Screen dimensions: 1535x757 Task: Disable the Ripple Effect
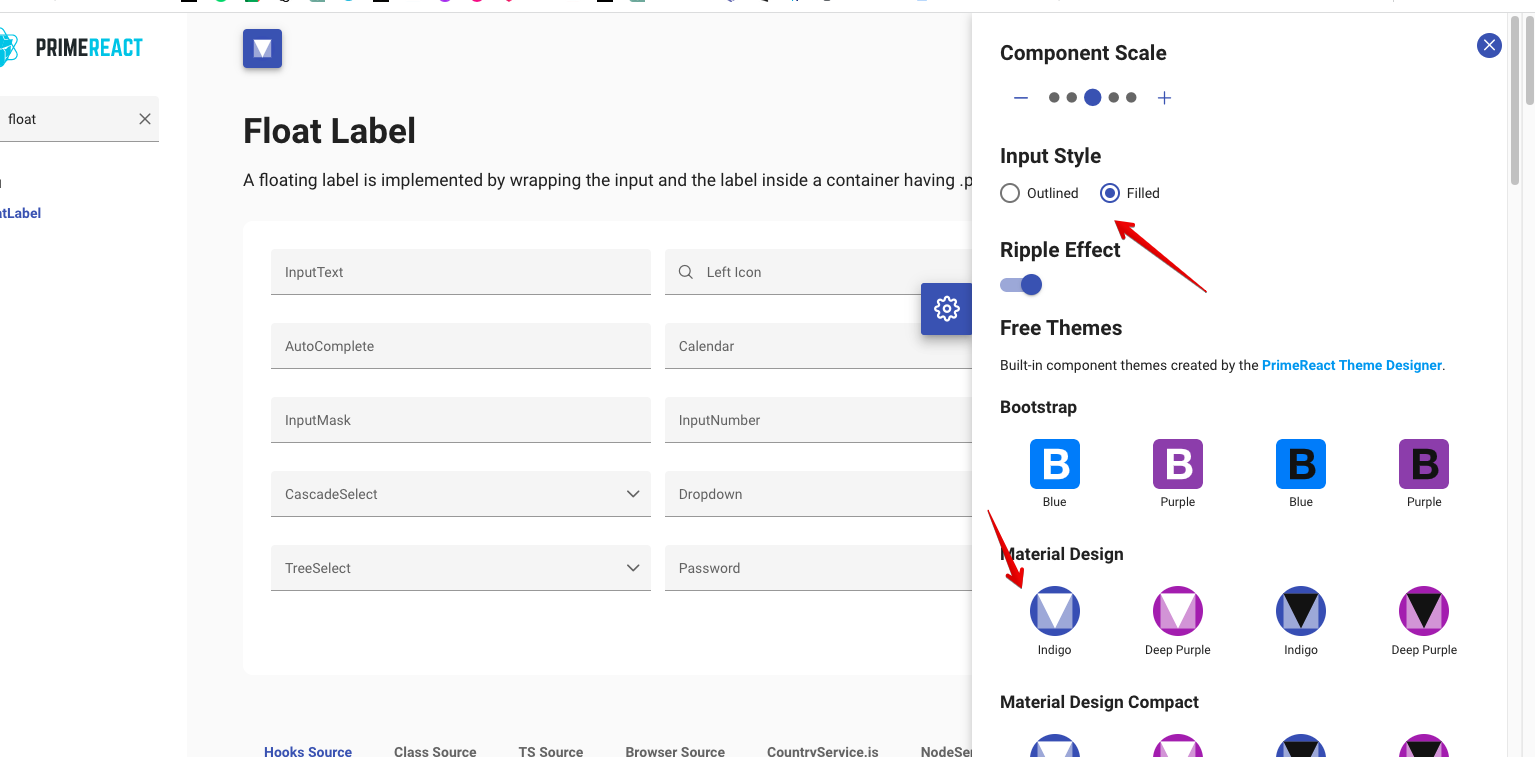pyautogui.click(x=1020, y=285)
